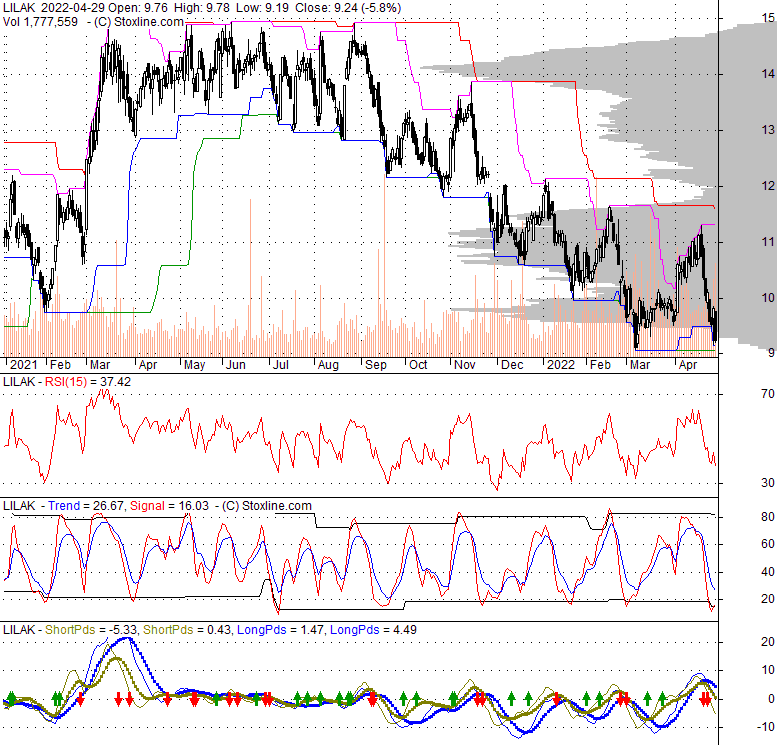Click the price axis label 9
This screenshot has height=746, width=778.
[771, 353]
